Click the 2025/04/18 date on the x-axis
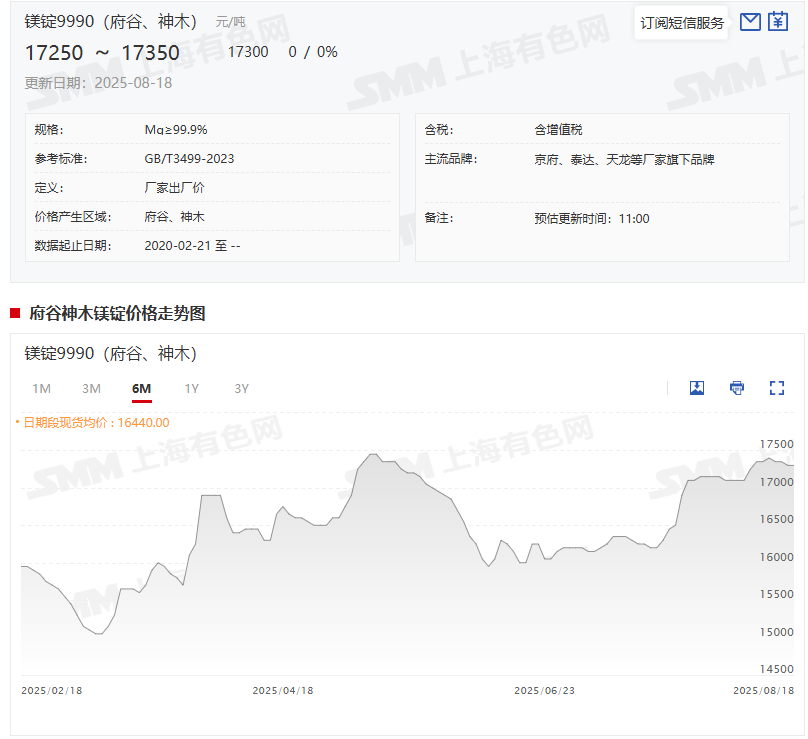The image size is (808, 739). click(283, 691)
